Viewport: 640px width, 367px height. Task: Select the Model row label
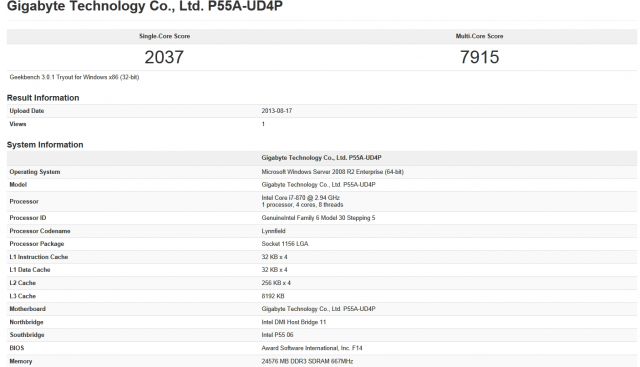click(18, 185)
